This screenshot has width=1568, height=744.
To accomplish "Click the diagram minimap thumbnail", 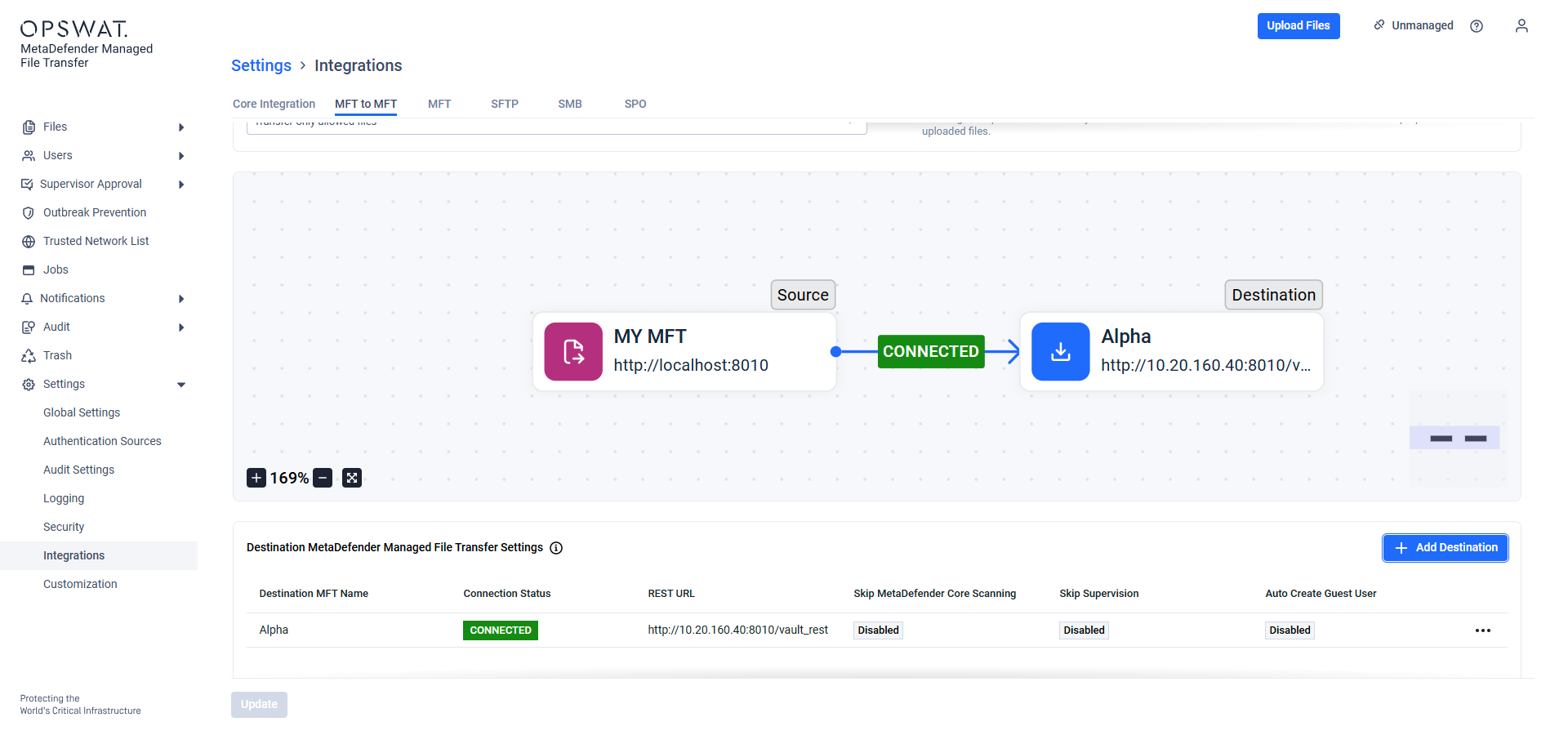I will click(x=1459, y=439).
